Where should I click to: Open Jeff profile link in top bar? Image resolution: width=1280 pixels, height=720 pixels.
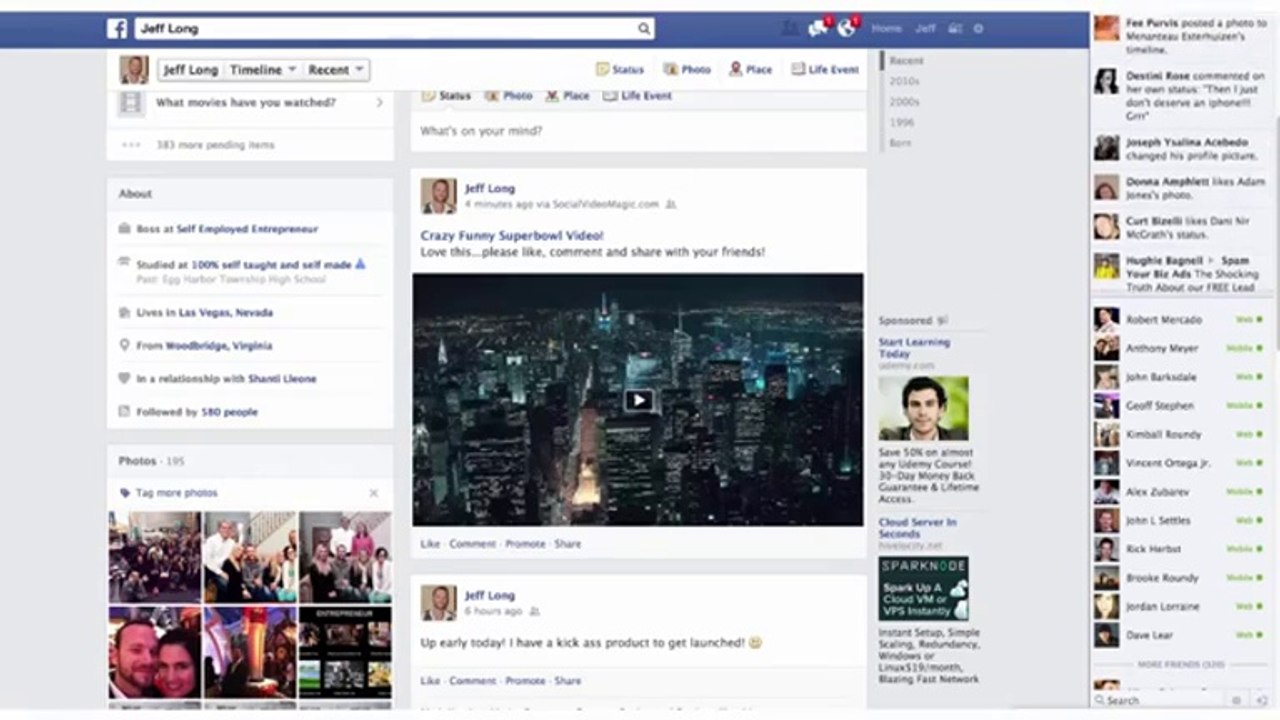tap(926, 29)
